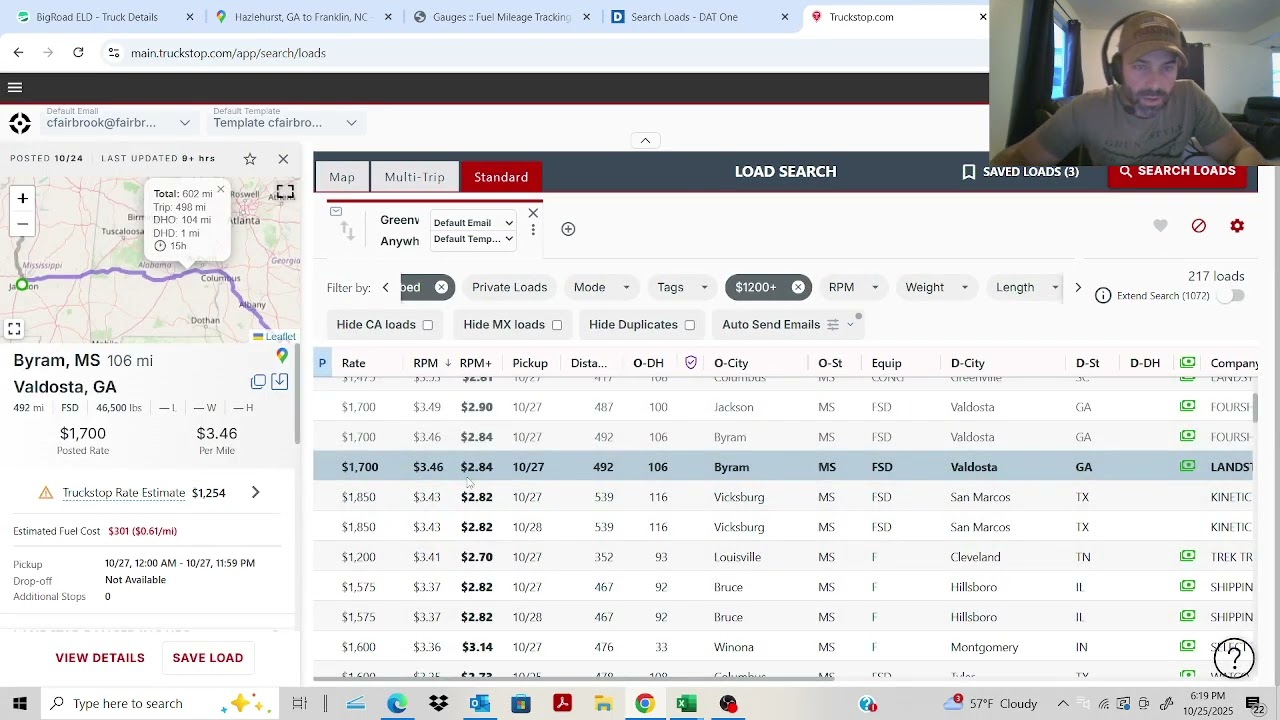Open Outlook from the taskbar

480,704
